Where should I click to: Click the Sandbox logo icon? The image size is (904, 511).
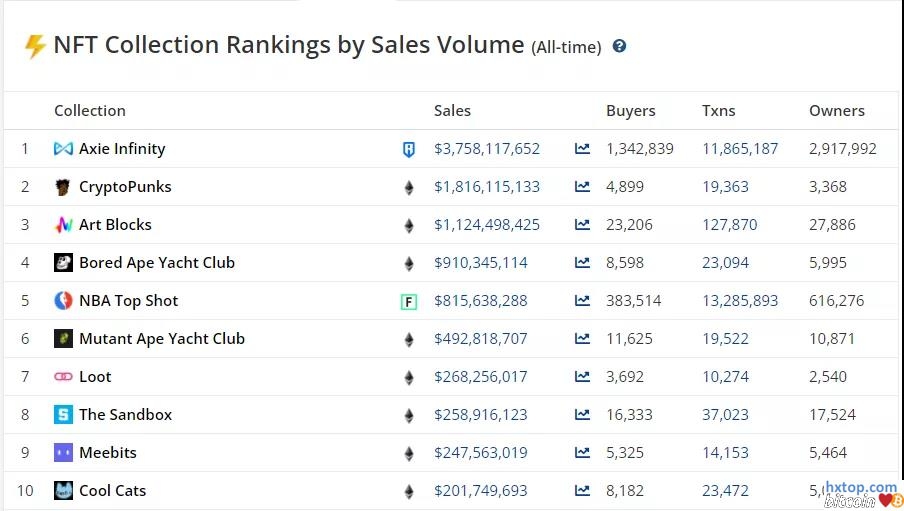pos(63,415)
